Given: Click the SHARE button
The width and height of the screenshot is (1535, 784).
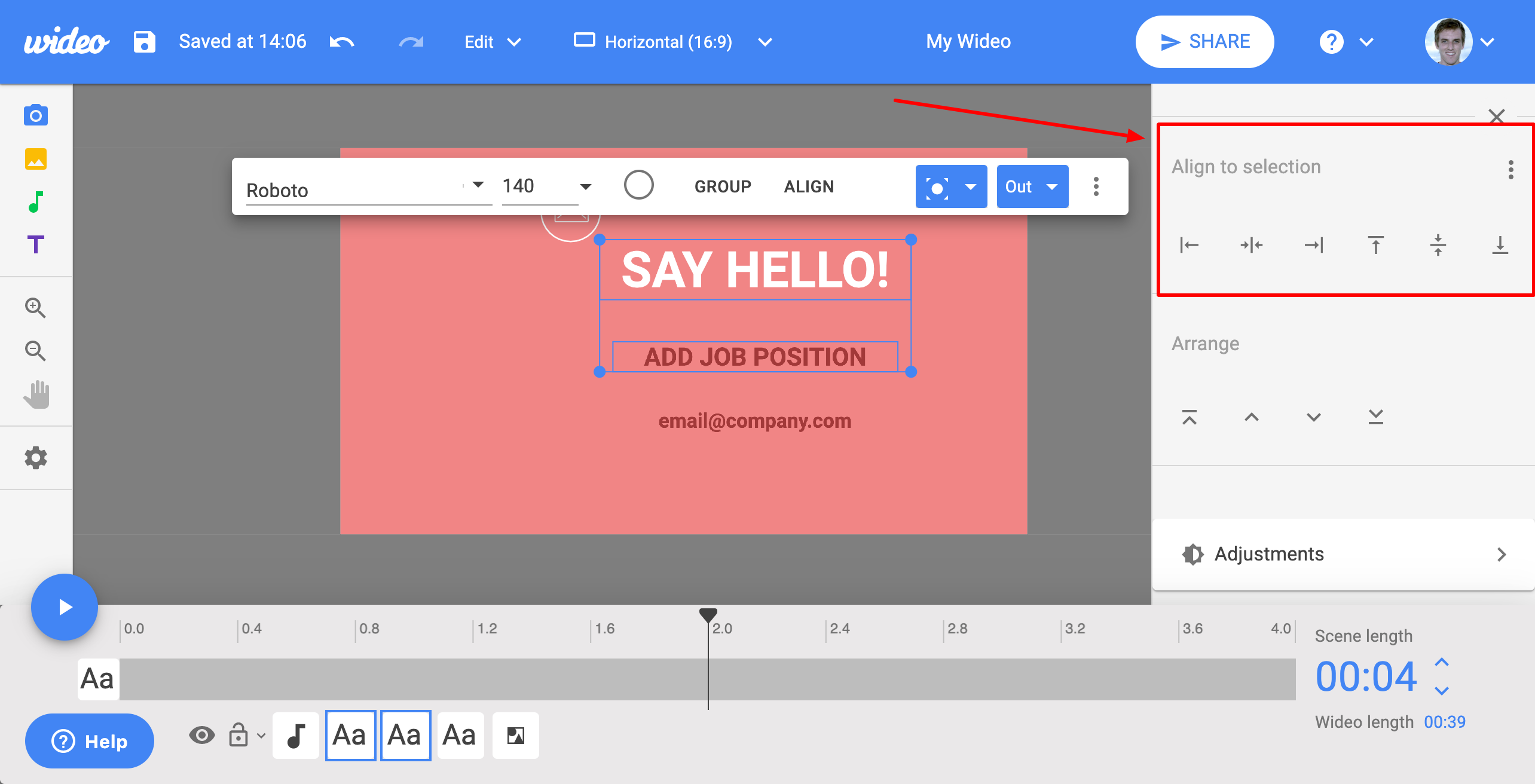Looking at the screenshot, I should coord(1204,42).
